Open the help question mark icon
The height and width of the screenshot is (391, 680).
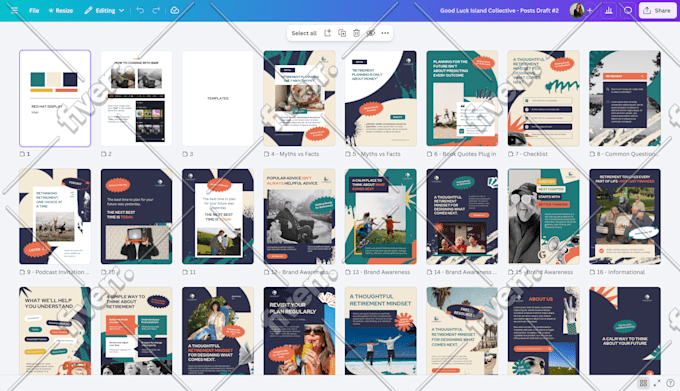[670, 383]
